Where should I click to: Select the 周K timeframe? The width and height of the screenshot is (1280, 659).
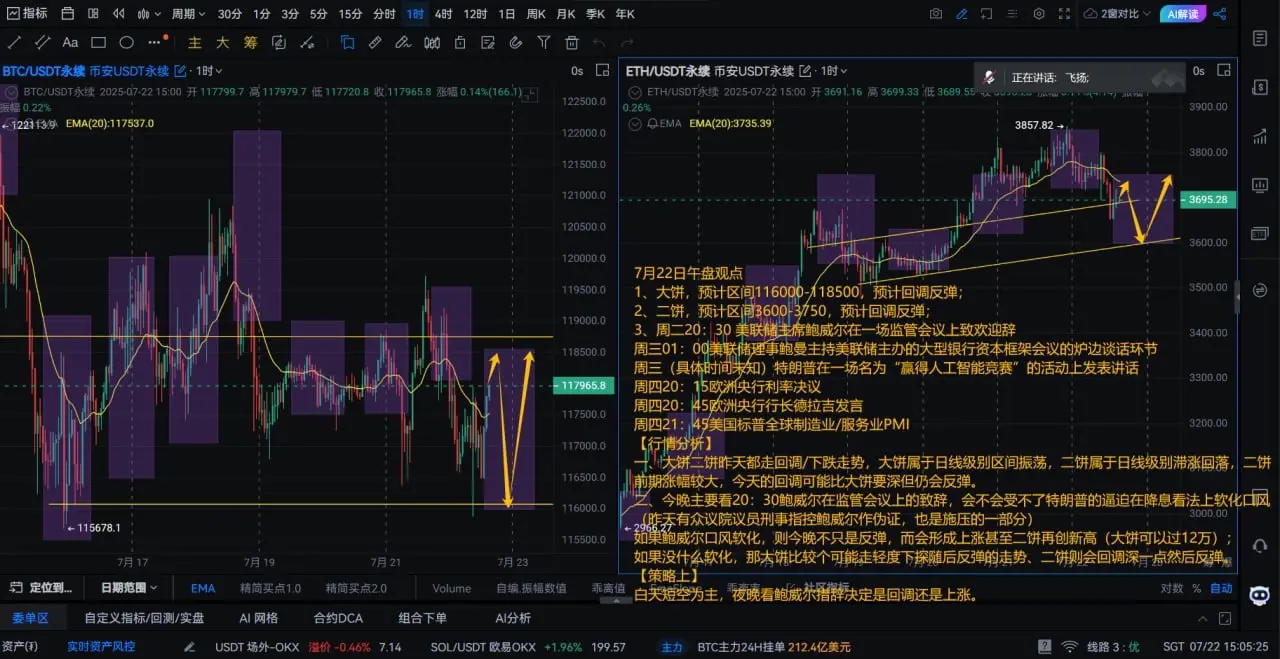click(x=536, y=14)
